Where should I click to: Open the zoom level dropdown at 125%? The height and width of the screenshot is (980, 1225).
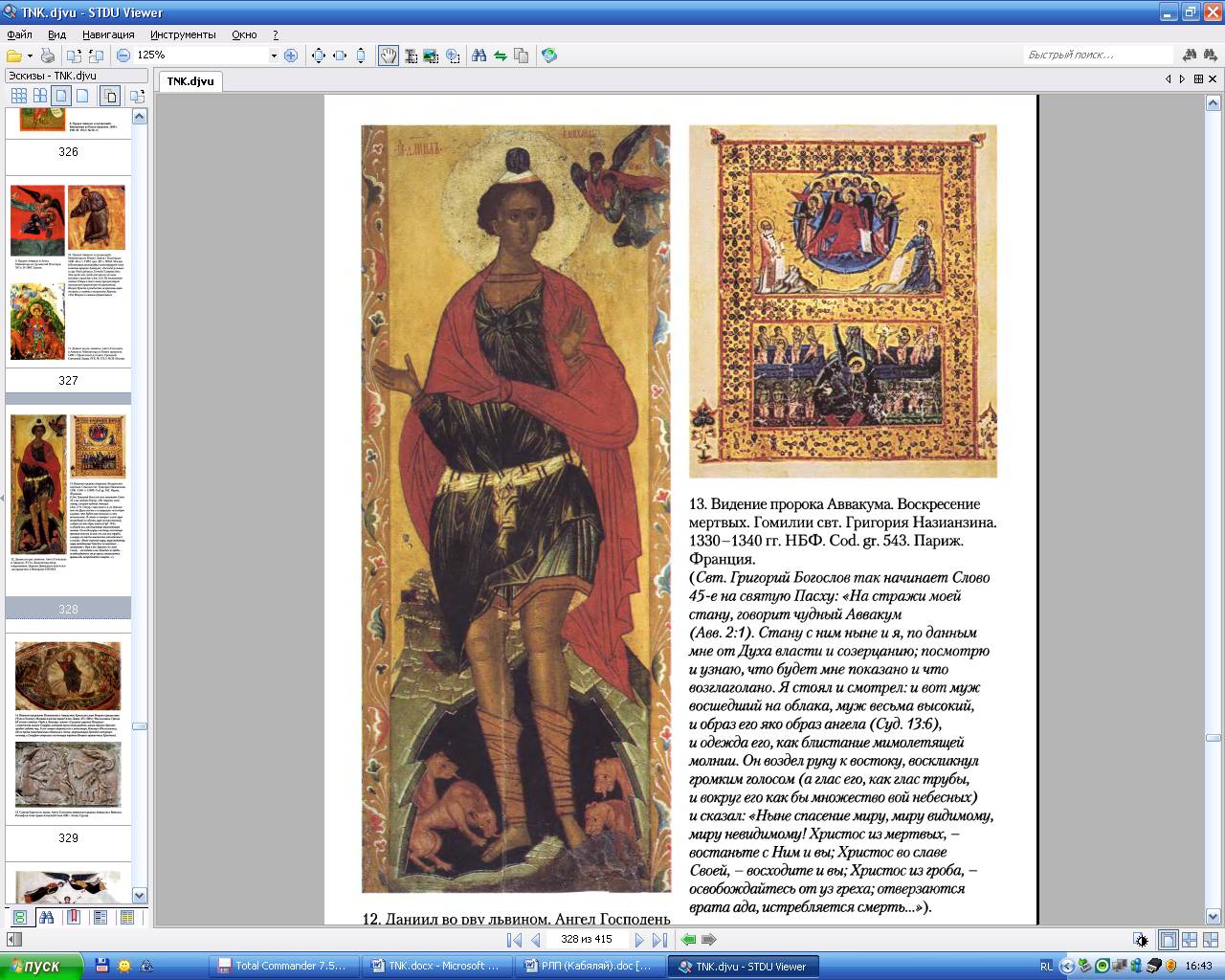tap(274, 56)
